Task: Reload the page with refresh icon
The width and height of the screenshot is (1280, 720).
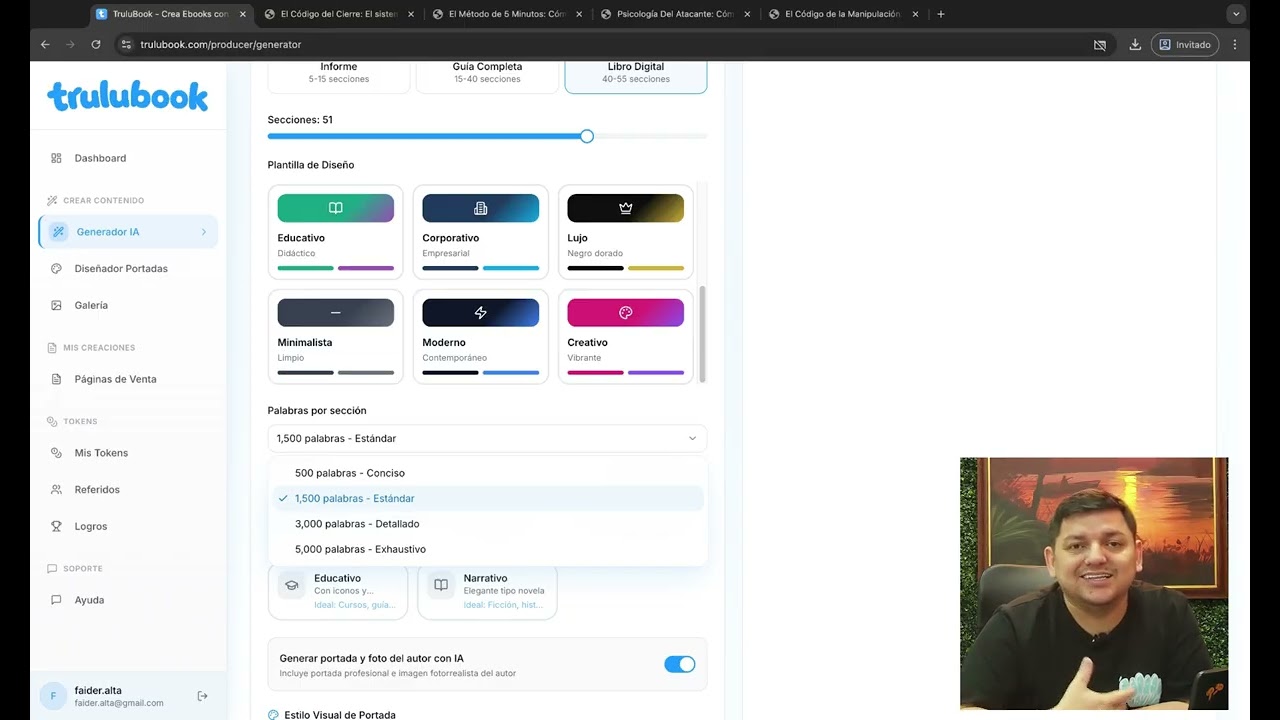Action: pos(96,44)
